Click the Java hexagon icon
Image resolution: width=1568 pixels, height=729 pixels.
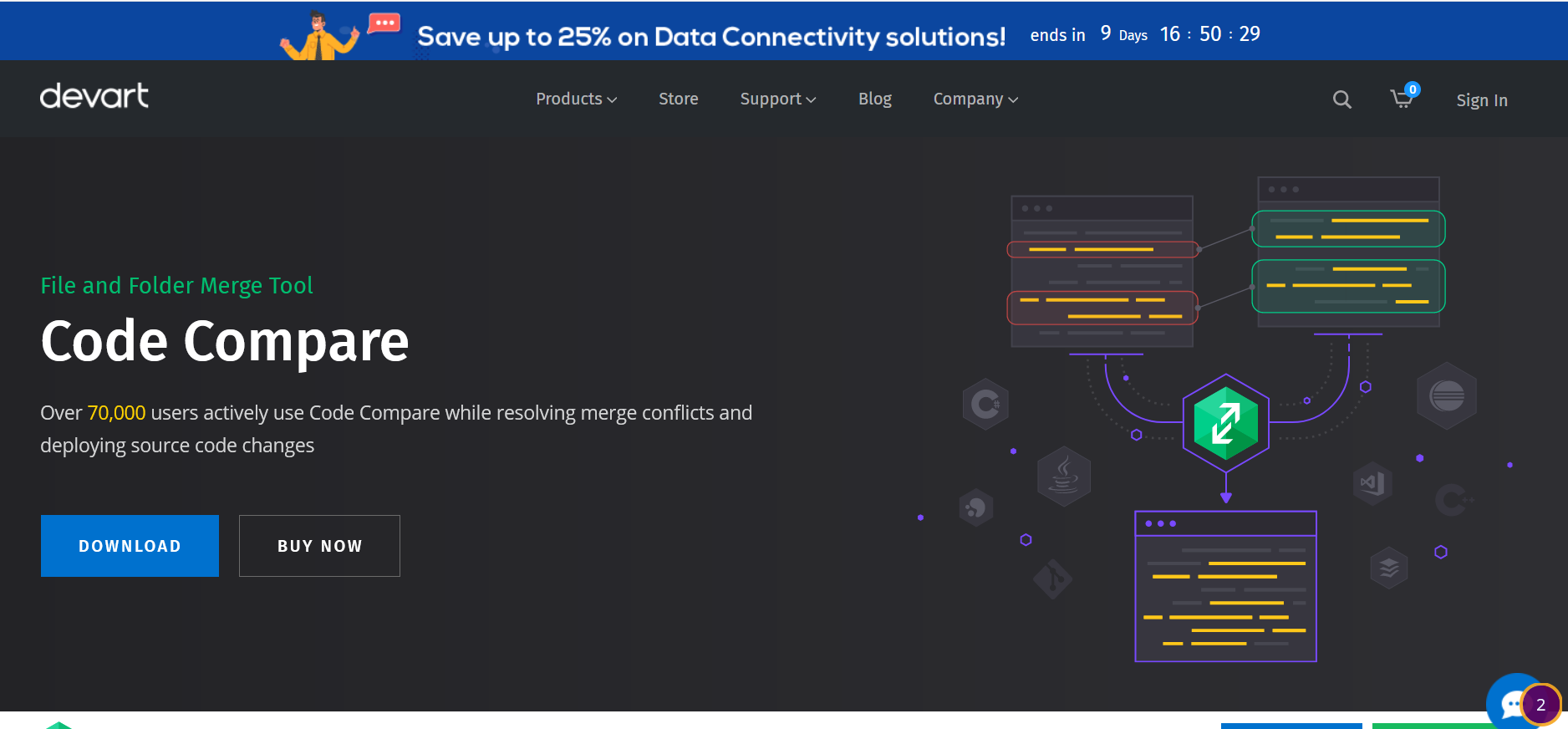click(1063, 477)
